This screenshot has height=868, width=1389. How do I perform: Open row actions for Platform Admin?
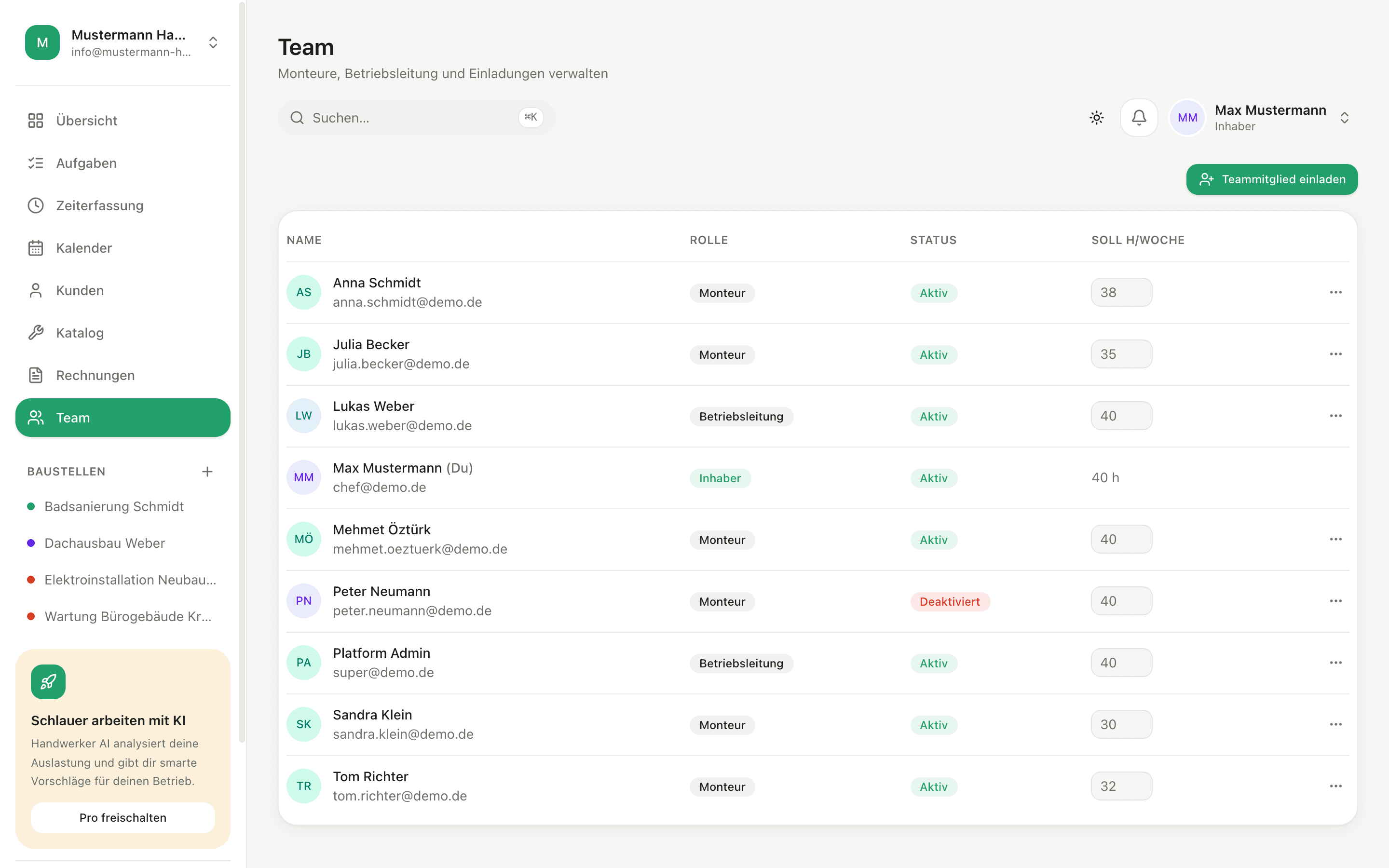click(x=1335, y=663)
